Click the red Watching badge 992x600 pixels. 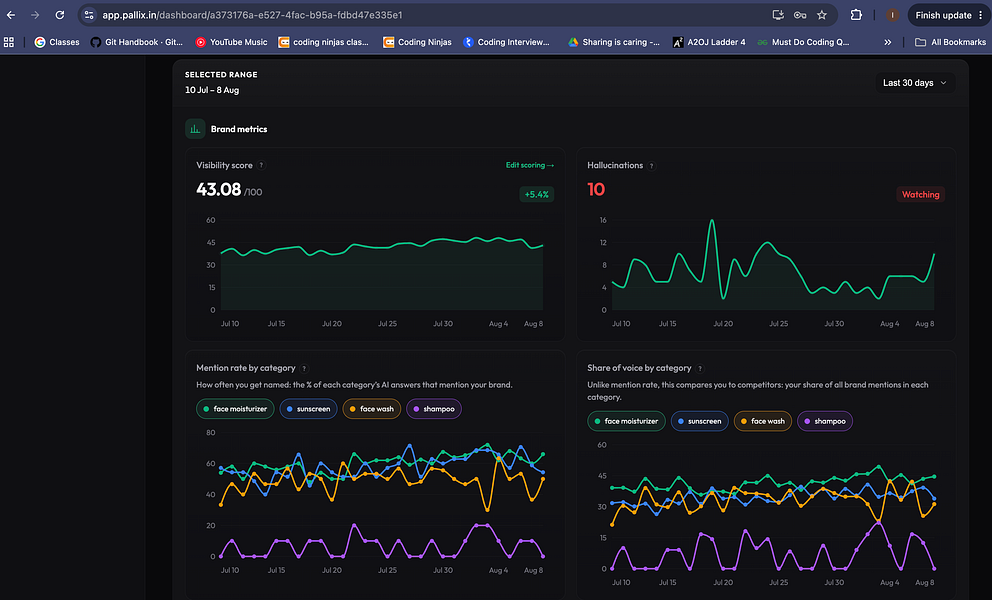(x=921, y=194)
